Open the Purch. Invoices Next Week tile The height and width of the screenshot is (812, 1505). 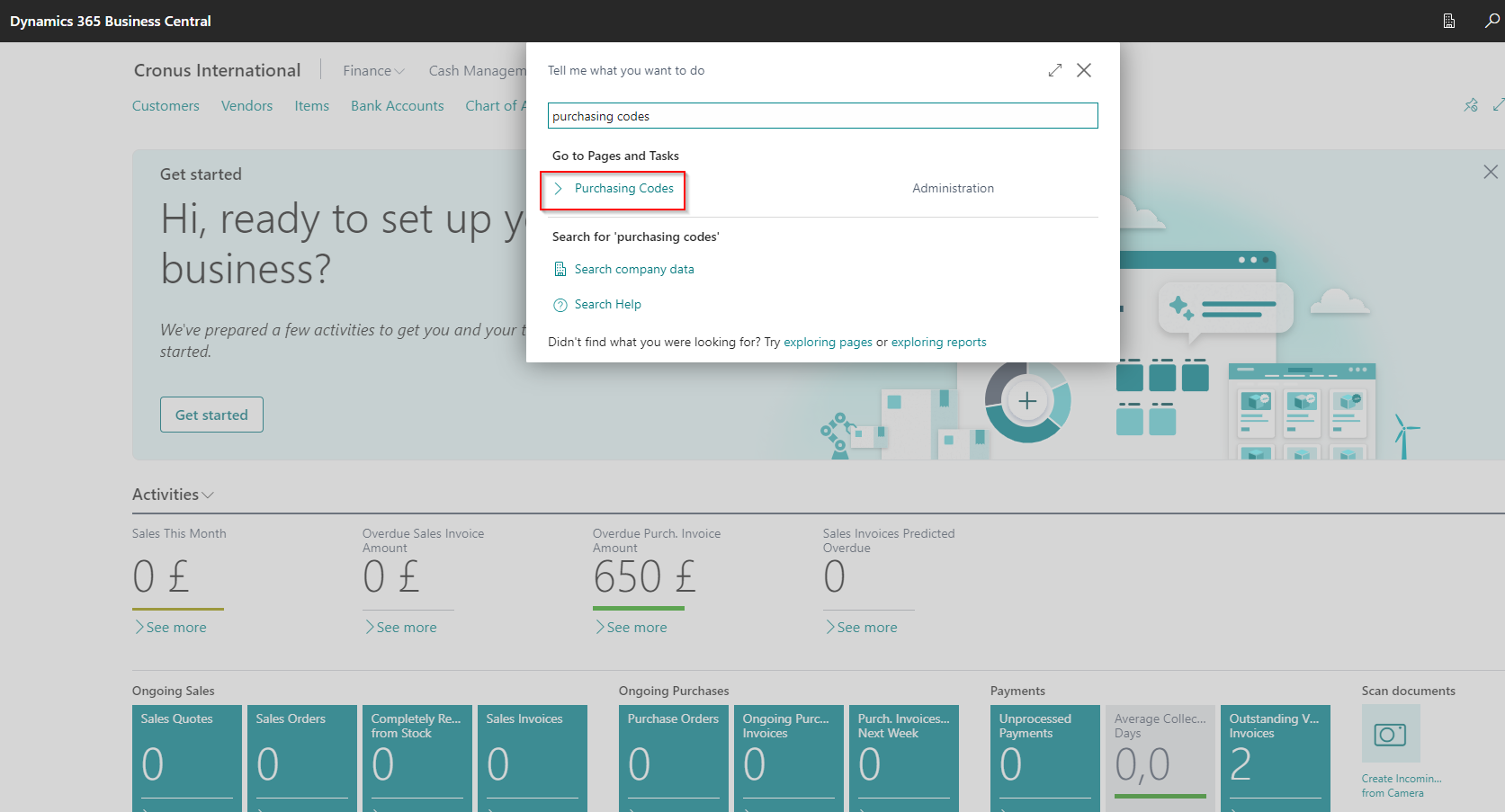[904, 758]
